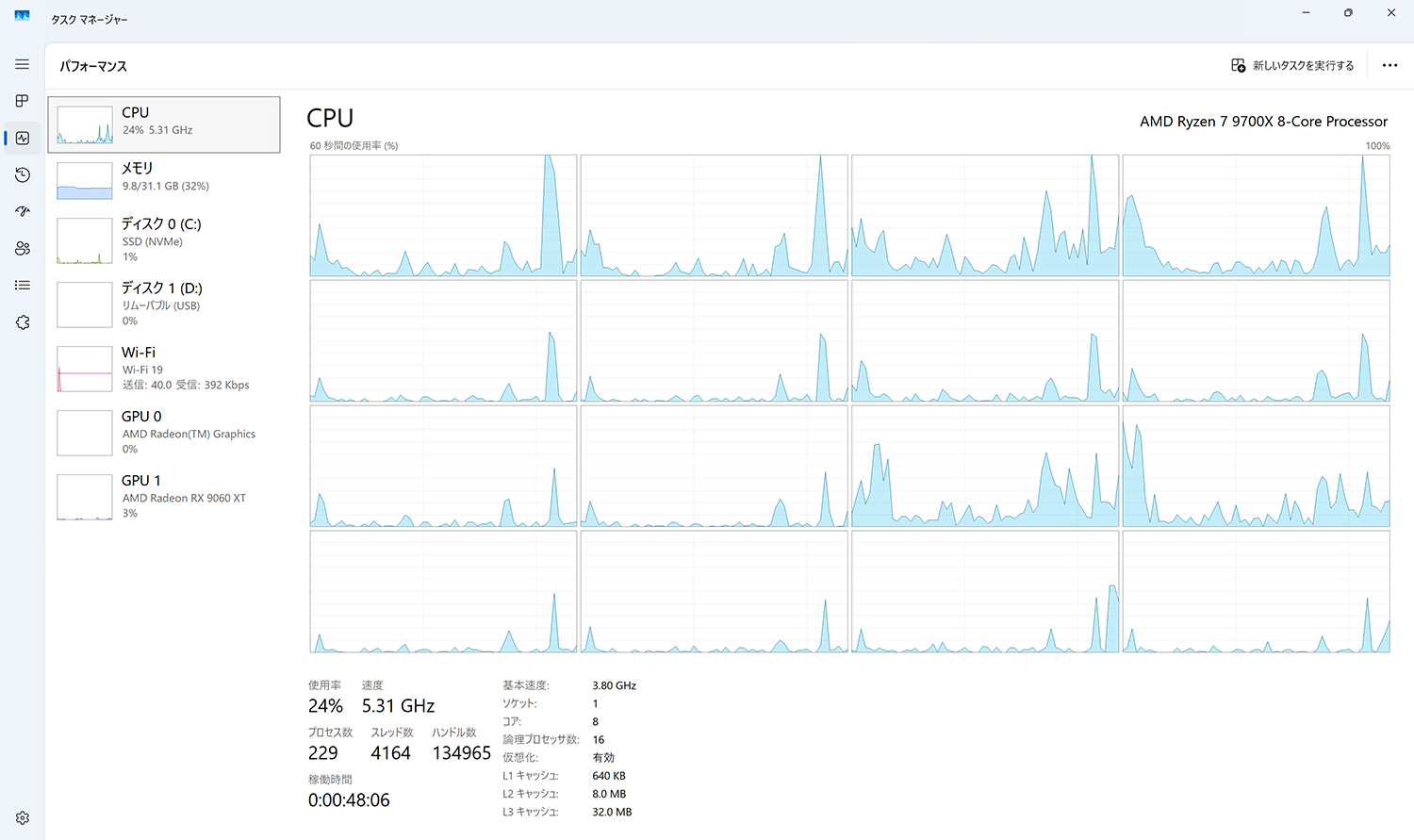Go to the Processes page icon
This screenshot has width=1414, height=840.
[23, 101]
